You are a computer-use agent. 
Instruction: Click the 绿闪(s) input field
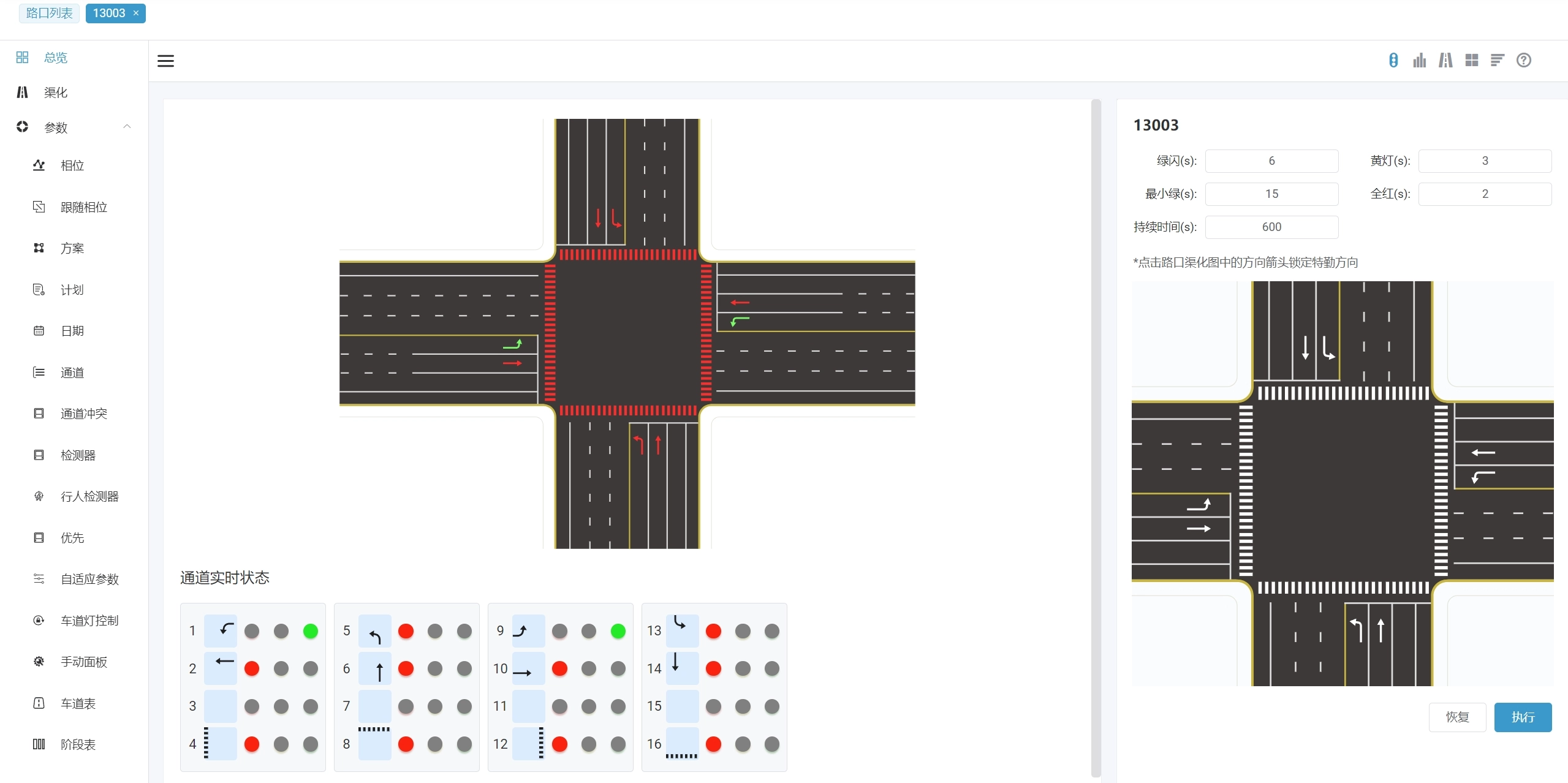[1271, 161]
